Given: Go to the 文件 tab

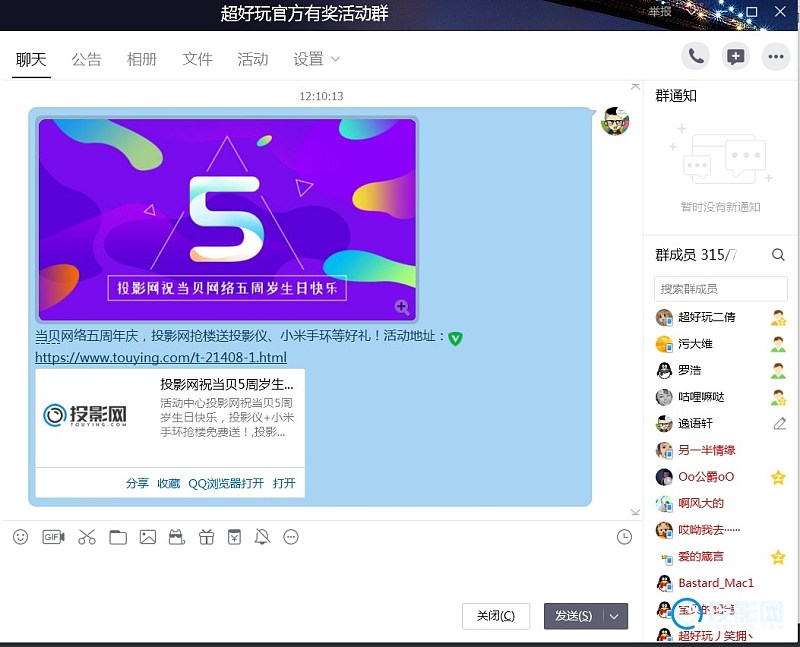Looking at the screenshot, I should (x=197, y=59).
